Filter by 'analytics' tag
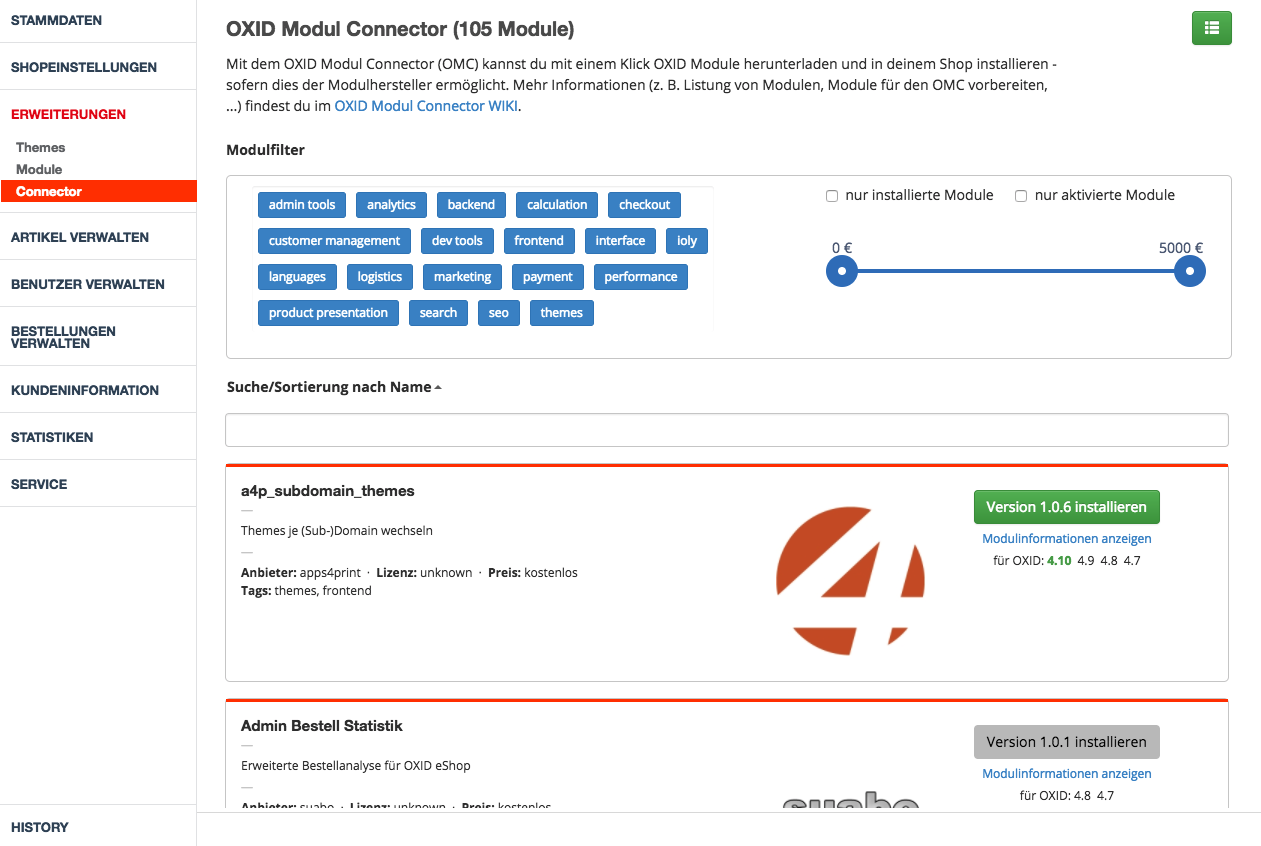The image size is (1261, 846). (391, 205)
